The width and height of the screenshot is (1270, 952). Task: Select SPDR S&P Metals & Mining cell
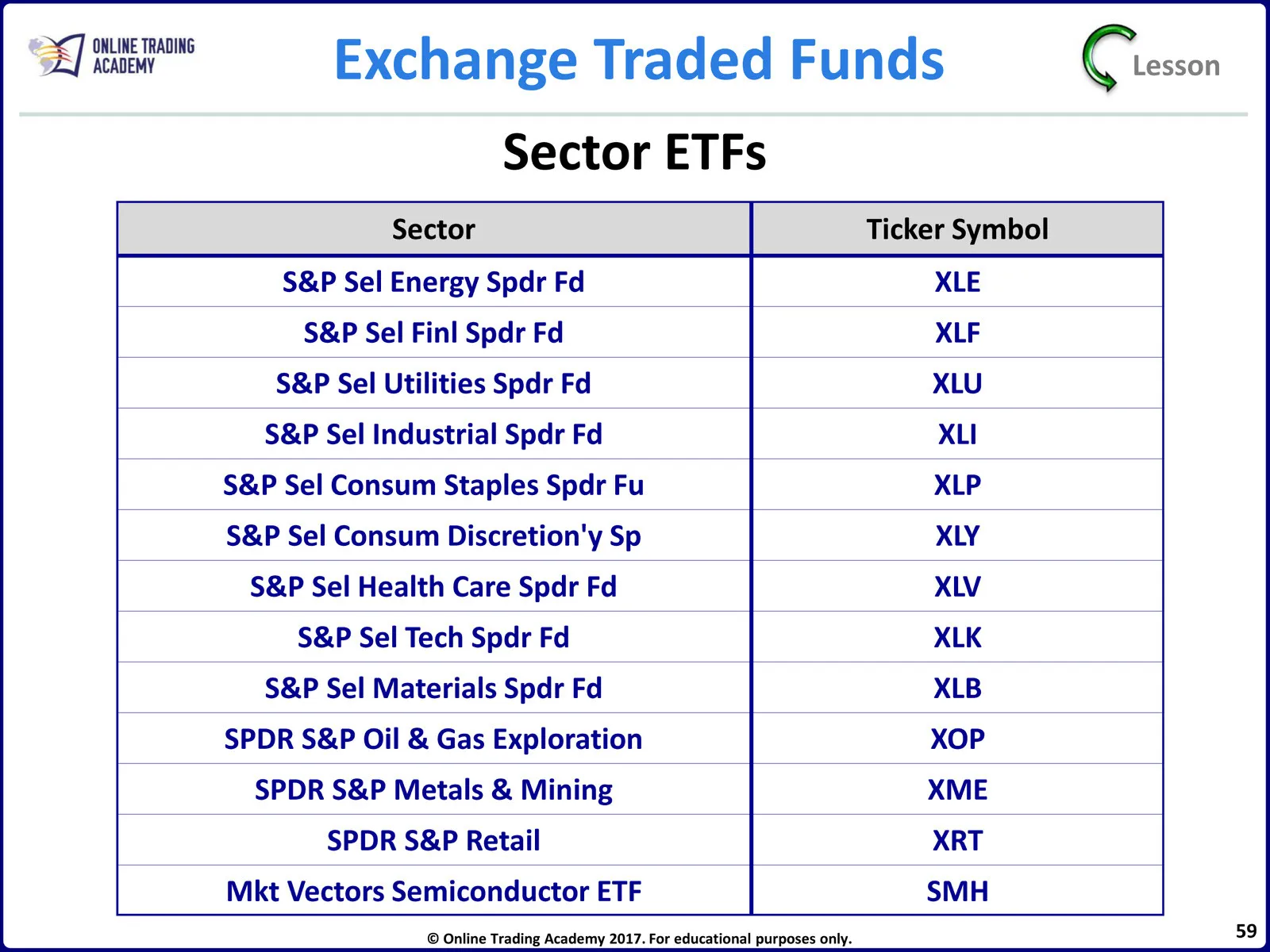pos(433,790)
